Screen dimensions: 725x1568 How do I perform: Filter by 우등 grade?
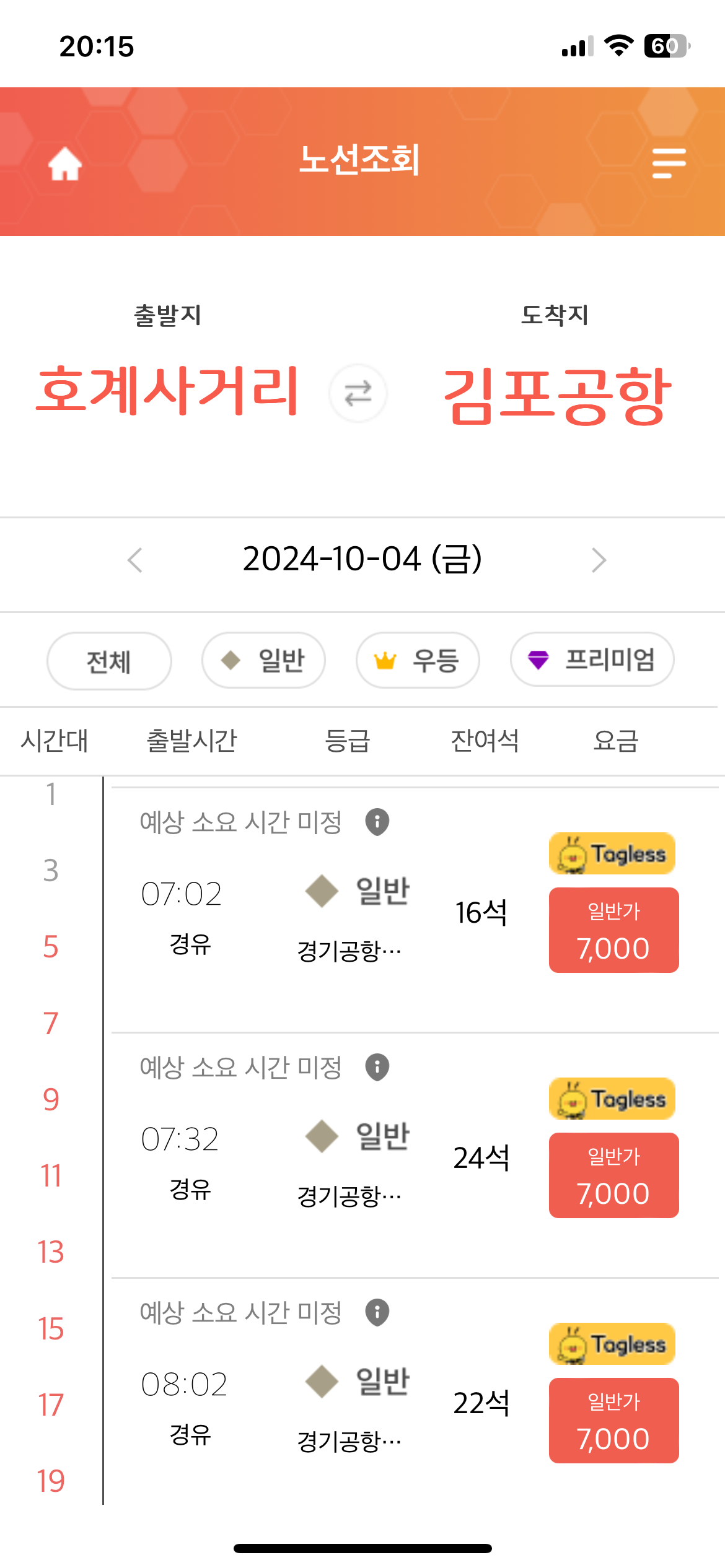coord(418,660)
